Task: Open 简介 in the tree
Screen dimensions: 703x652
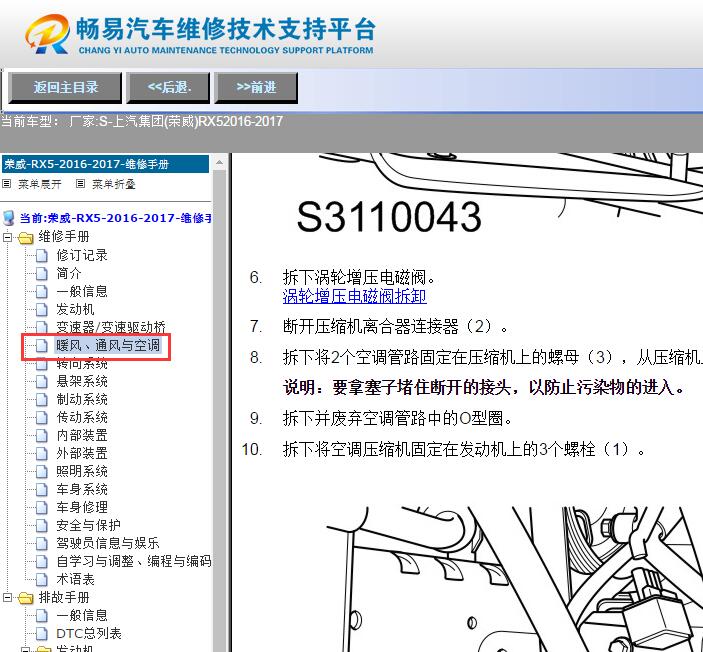Action: pyautogui.click(x=69, y=274)
